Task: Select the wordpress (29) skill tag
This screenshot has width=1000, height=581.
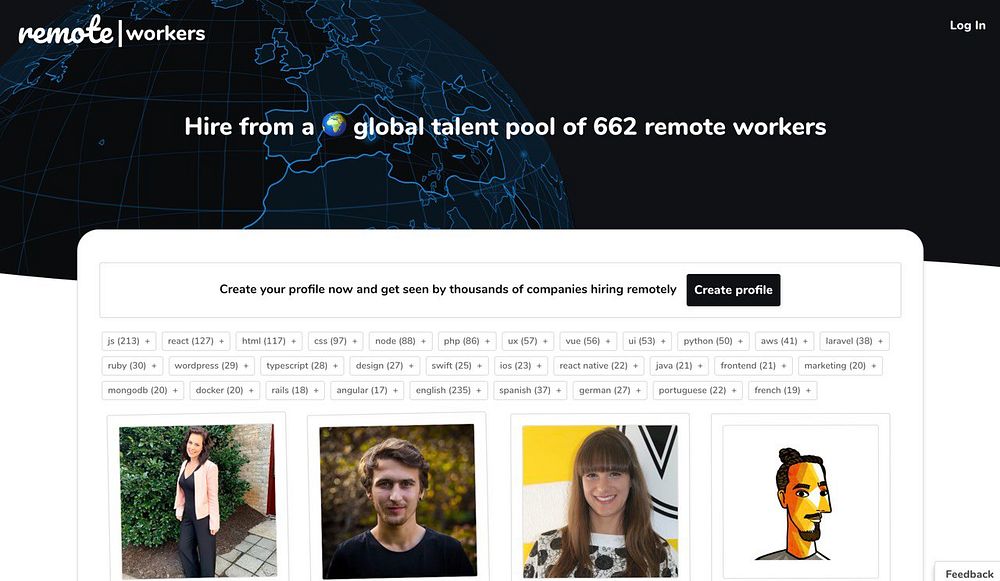Action: [x=211, y=366]
